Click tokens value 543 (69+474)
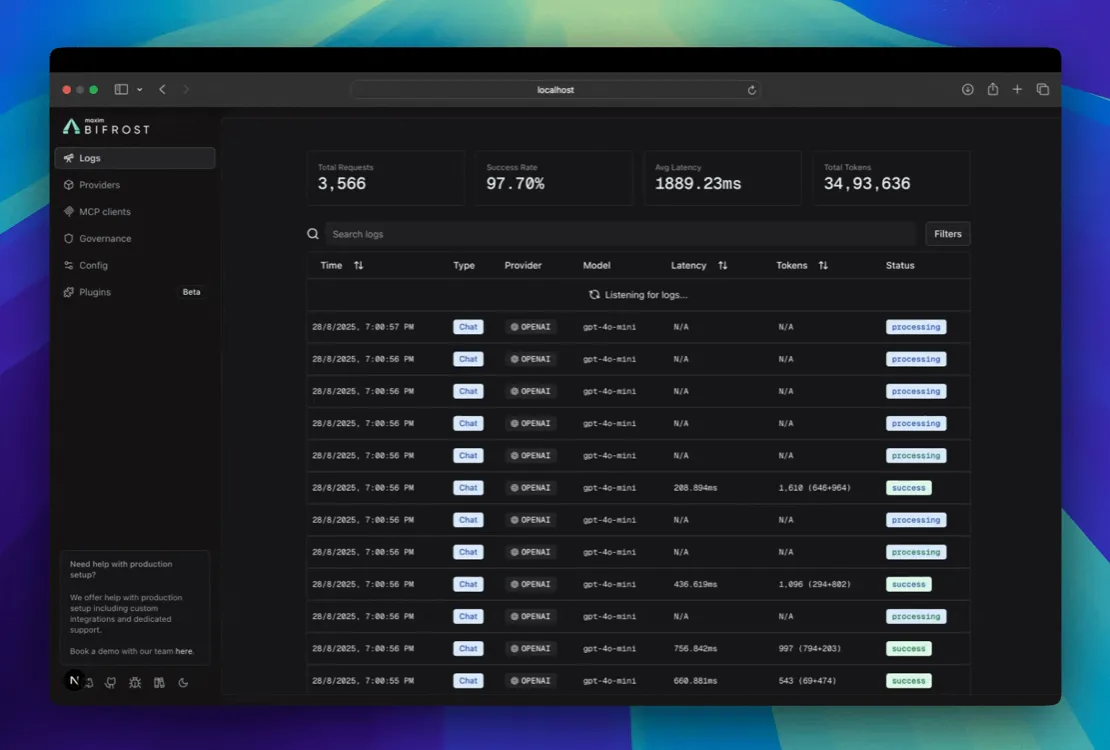Image resolution: width=1110 pixels, height=750 pixels. coord(807,681)
